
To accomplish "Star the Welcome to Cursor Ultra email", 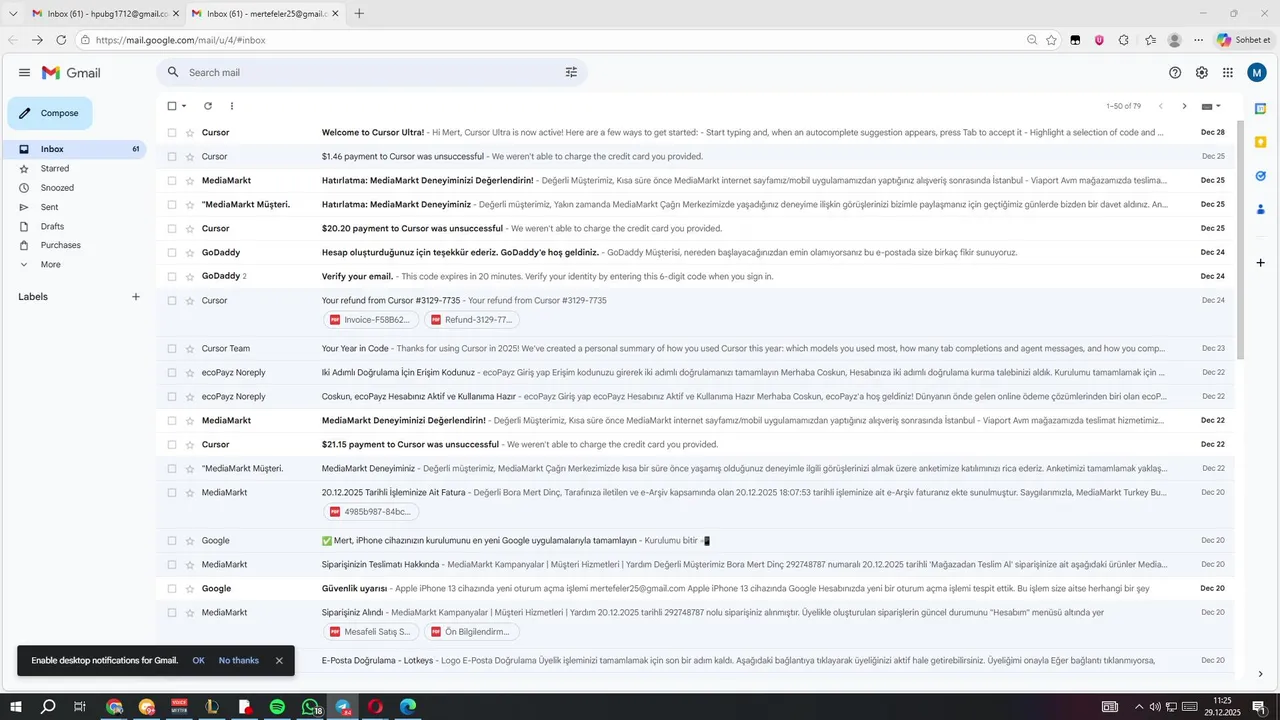I will [190, 132].
